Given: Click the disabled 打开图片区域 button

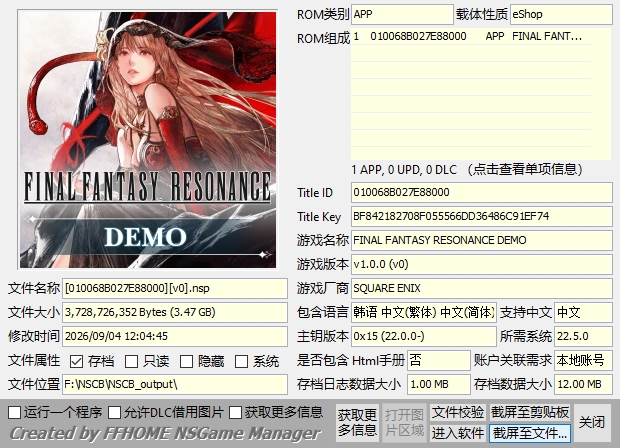Looking at the screenshot, I should pyautogui.click(x=404, y=423).
